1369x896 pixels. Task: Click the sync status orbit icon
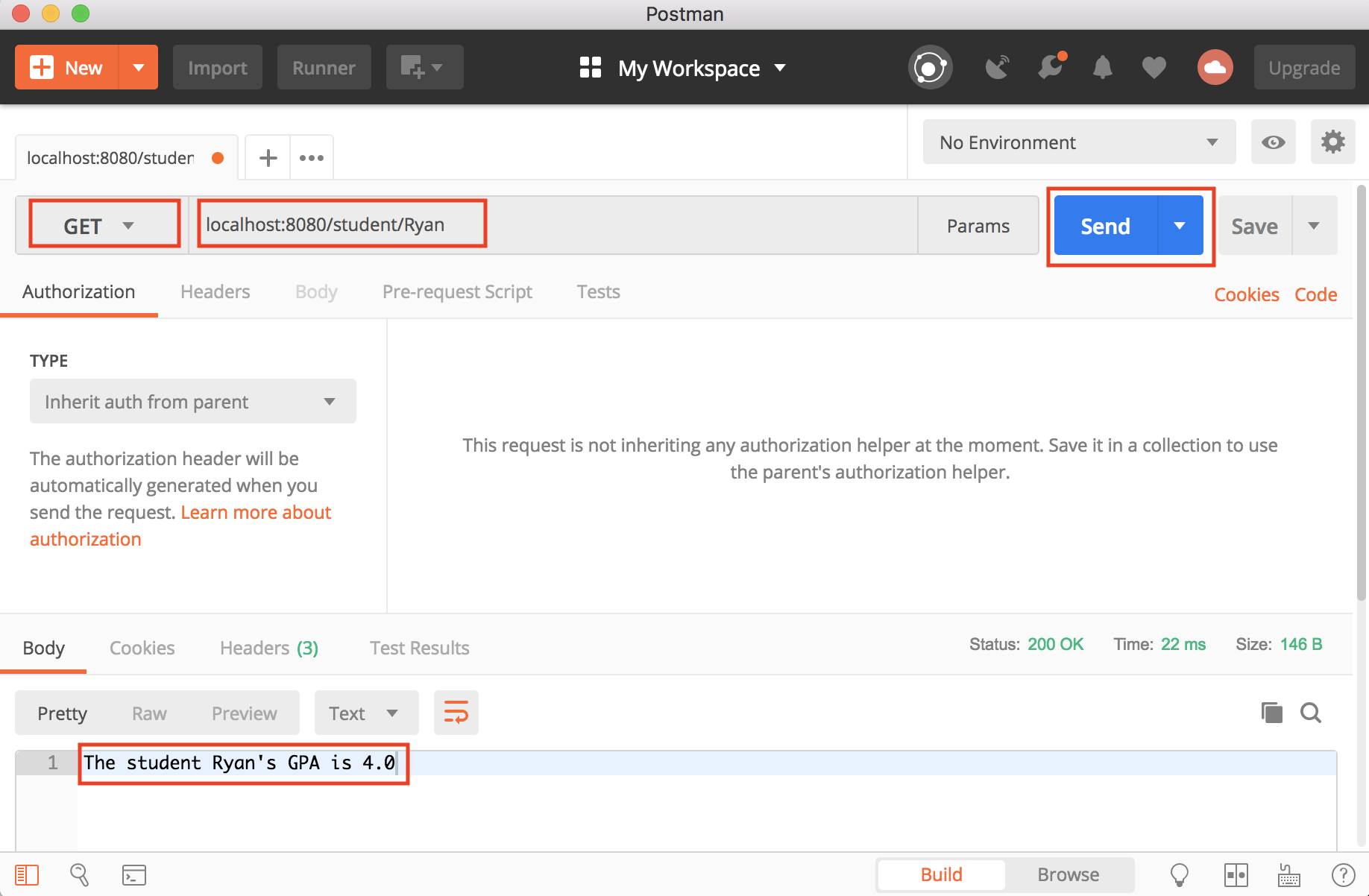930,68
